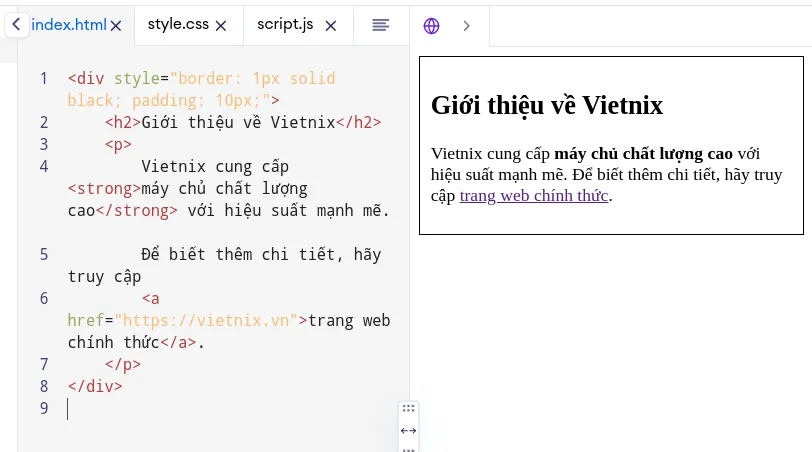Open the script.js tab

click(x=285, y=24)
